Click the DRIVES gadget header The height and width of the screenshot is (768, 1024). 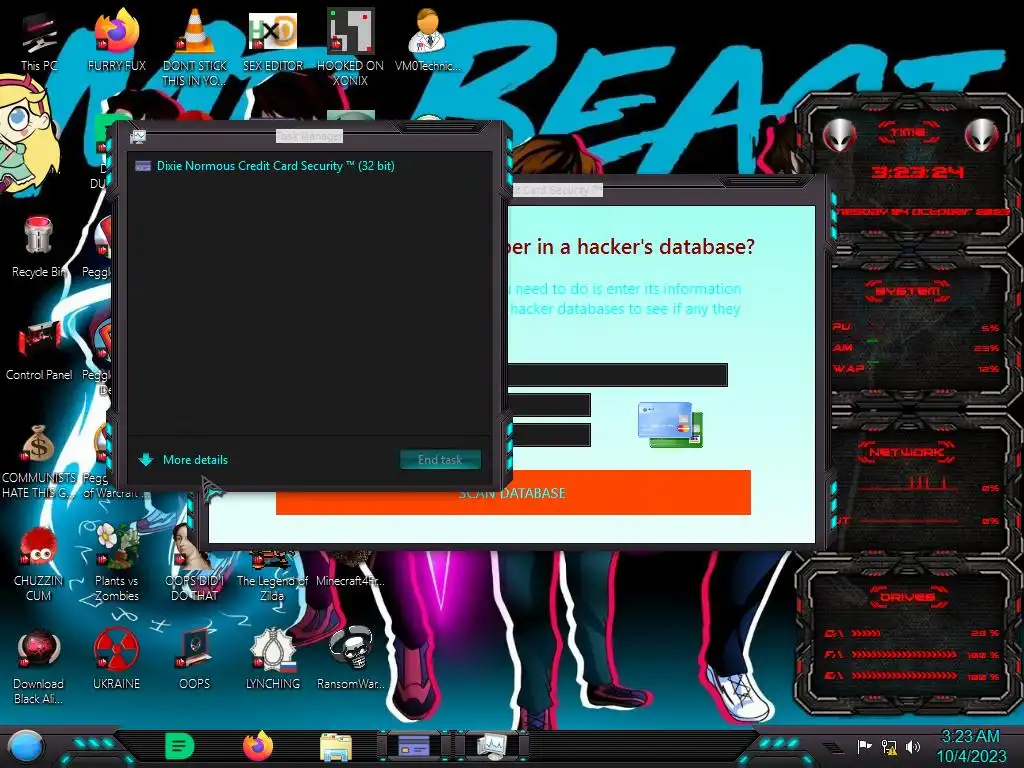(x=906, y=597)
